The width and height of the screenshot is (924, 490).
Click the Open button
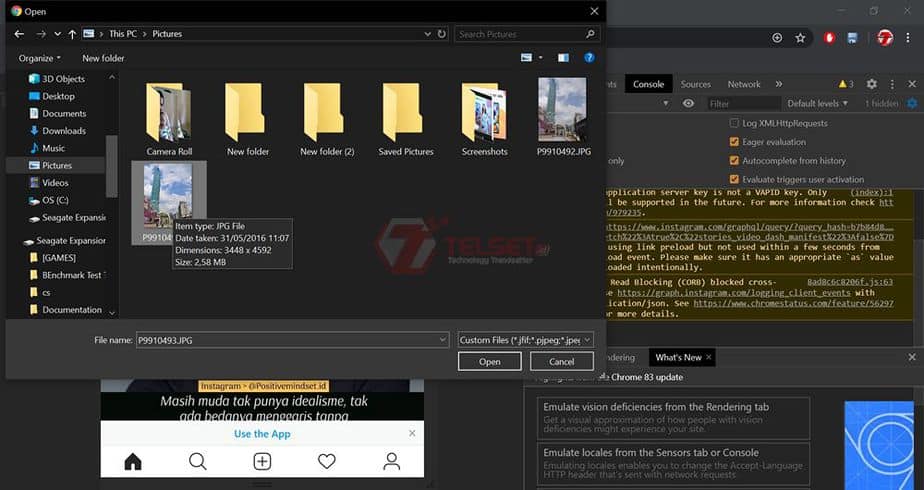point(489,361)
